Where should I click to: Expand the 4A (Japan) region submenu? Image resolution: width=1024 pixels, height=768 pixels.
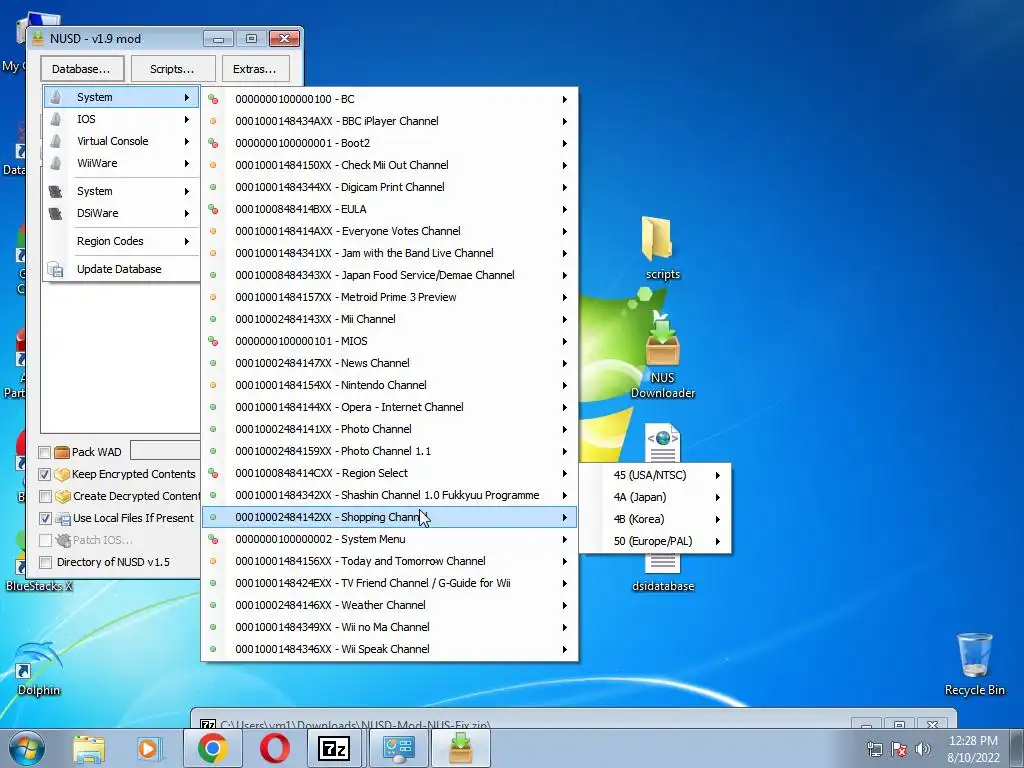point(654,497)
